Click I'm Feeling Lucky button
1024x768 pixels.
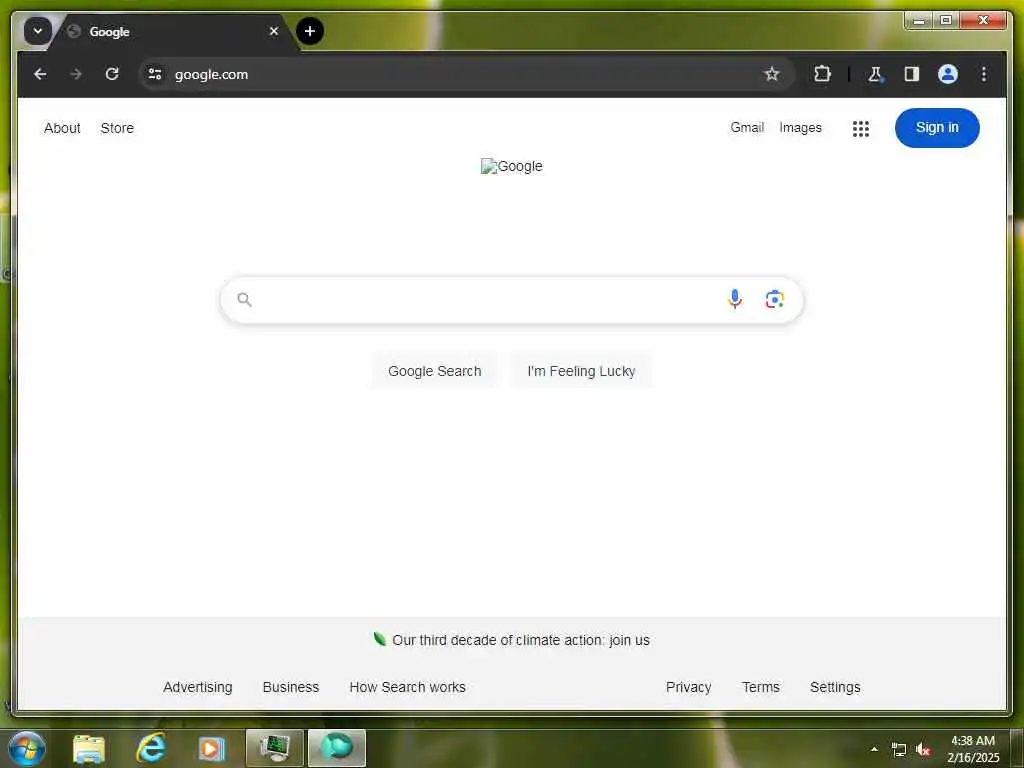[581, 371]
